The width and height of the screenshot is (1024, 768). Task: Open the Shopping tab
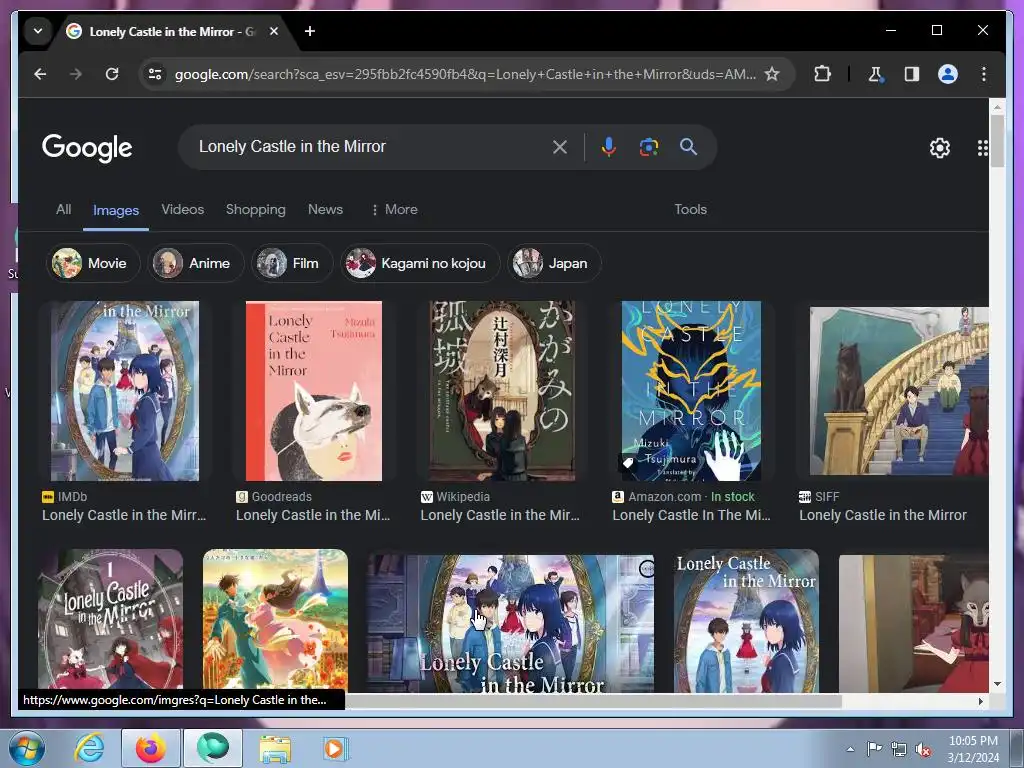coord(255,210)
